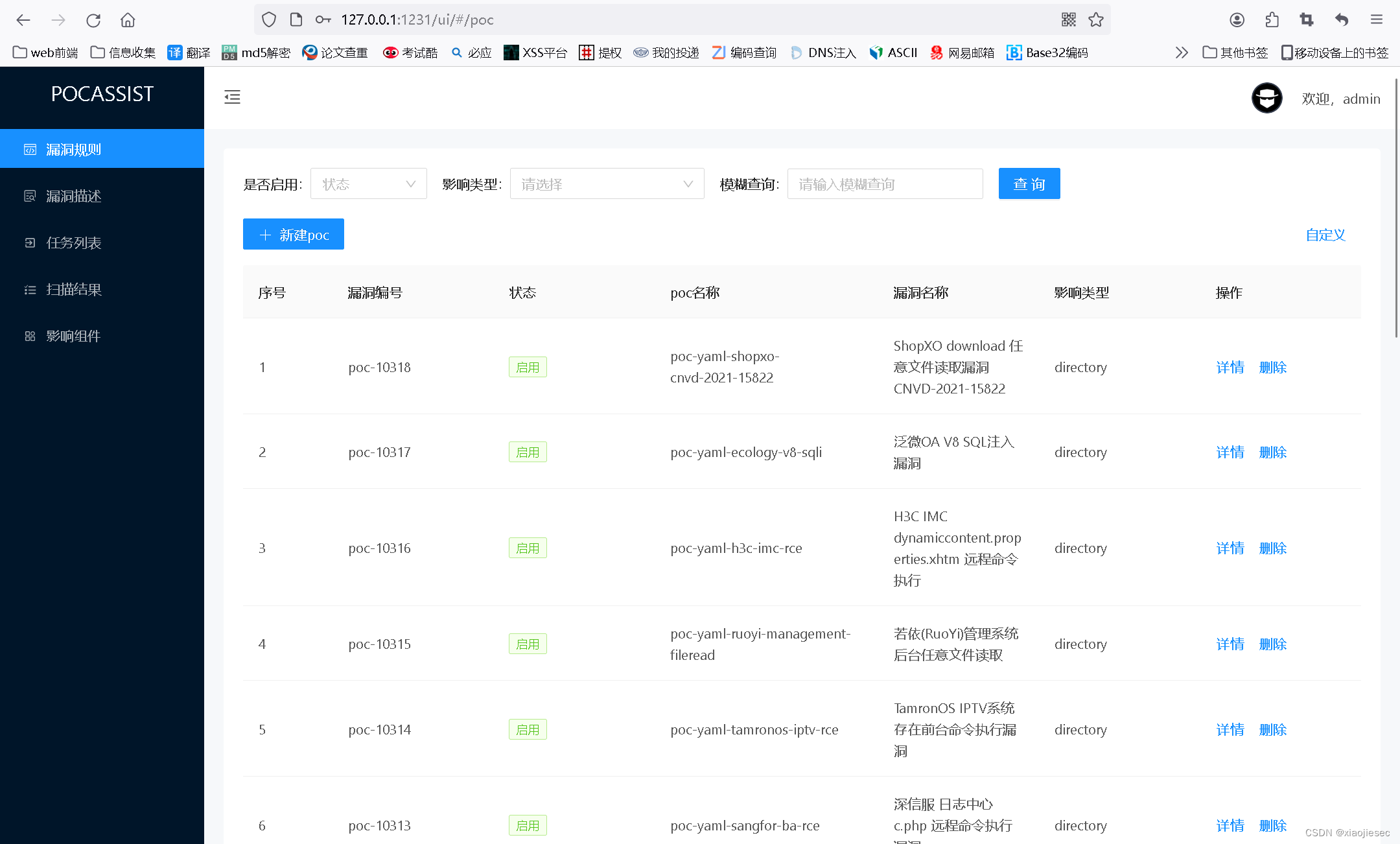The image size is (1400, 844).
Task: Bookmark this page with the star icon
Action: click(x=1096, y=20)
